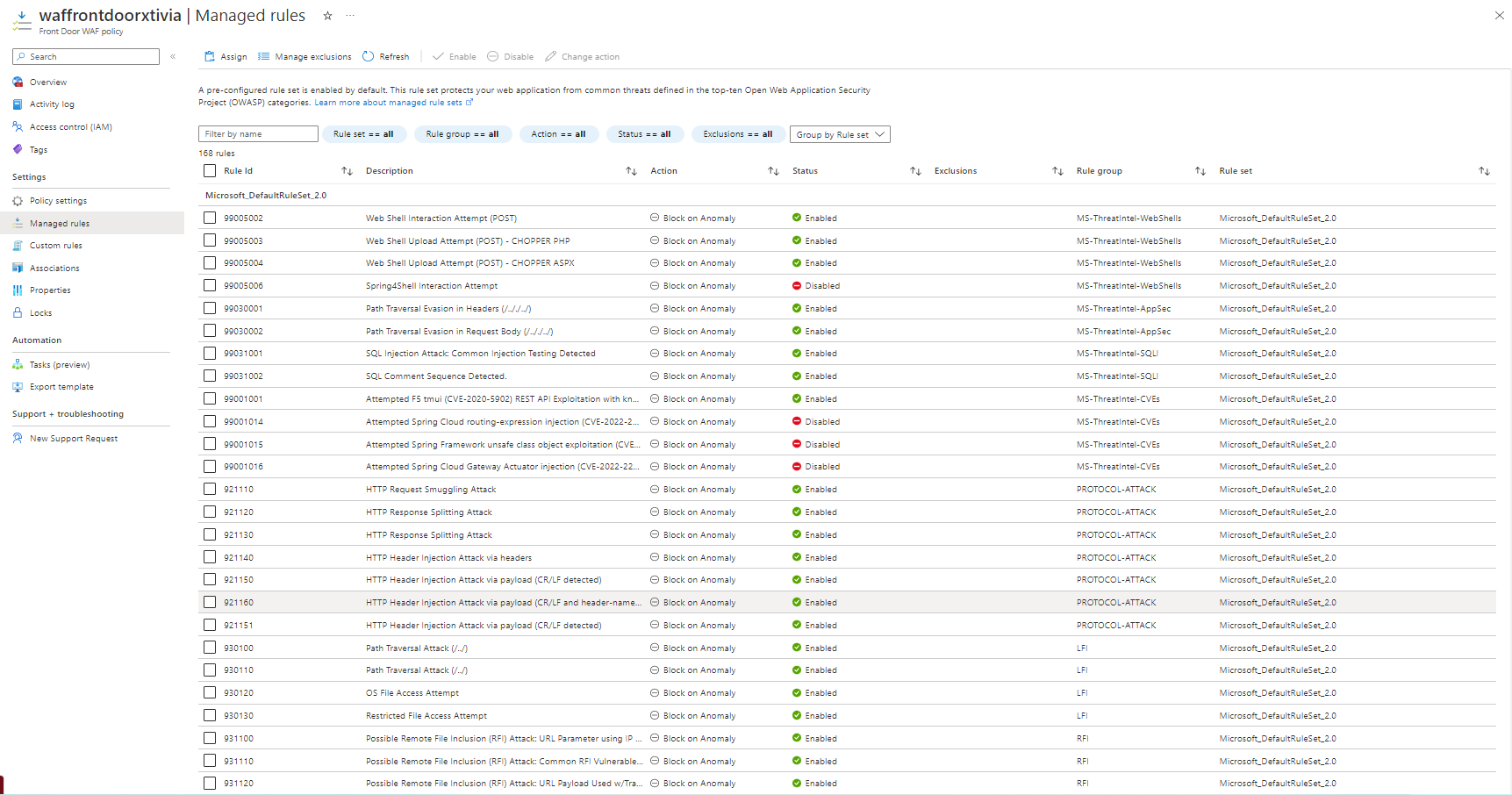Viewport: 1512px width, 795px height.
Task: Go to Custom rules
Action: click(x=56, y=246)
